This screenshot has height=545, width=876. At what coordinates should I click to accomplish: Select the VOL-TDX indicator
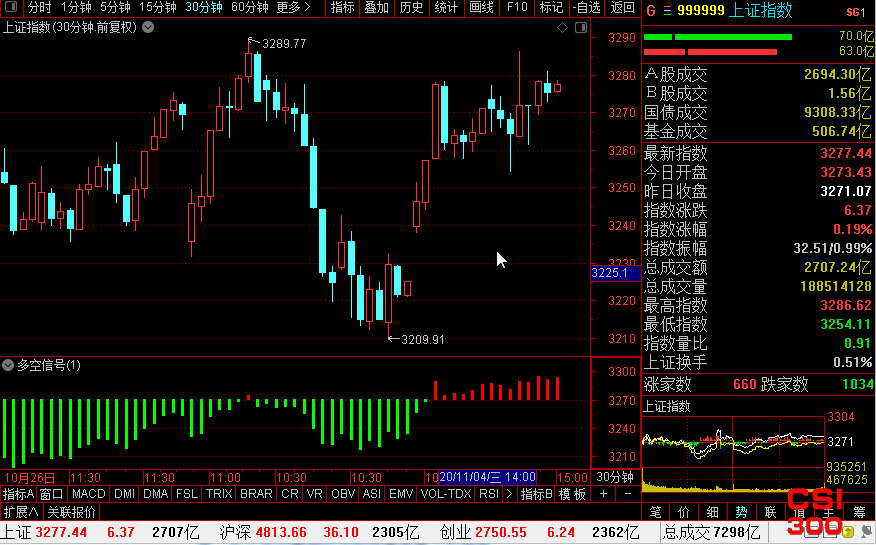point(446,494)
